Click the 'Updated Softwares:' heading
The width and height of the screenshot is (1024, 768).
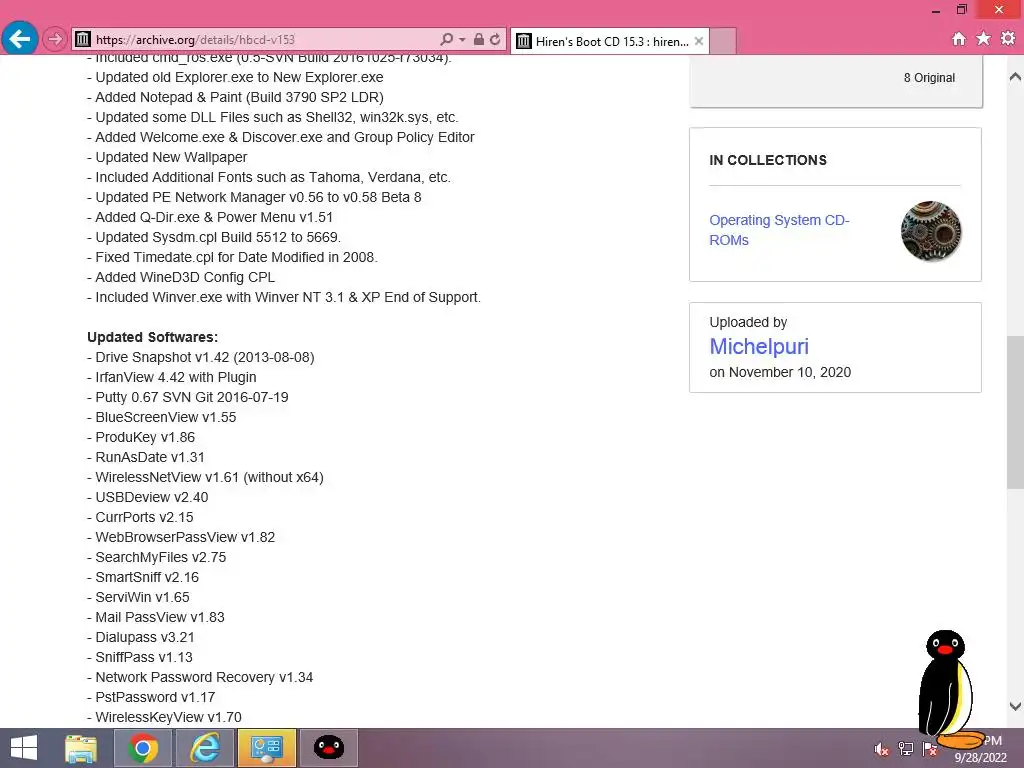152,337
